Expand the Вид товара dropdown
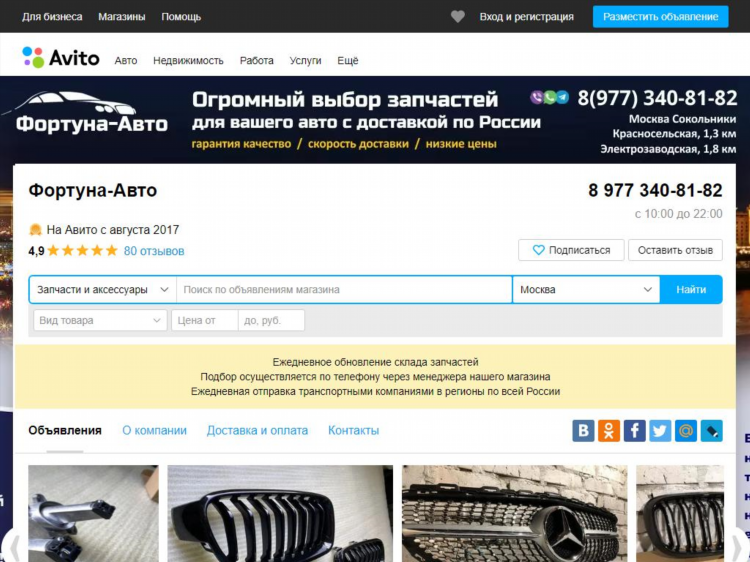The image size is (750, 562). point(100,320)
